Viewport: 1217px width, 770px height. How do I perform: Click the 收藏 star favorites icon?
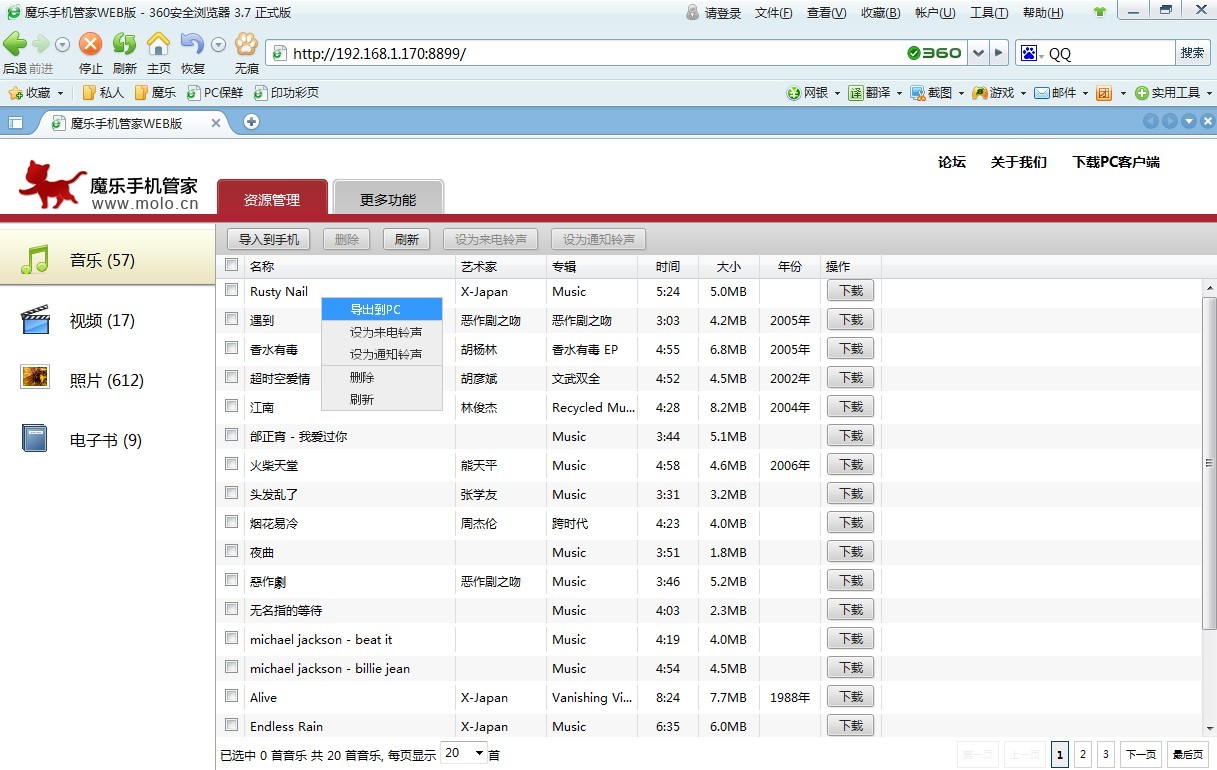(15, 92)
